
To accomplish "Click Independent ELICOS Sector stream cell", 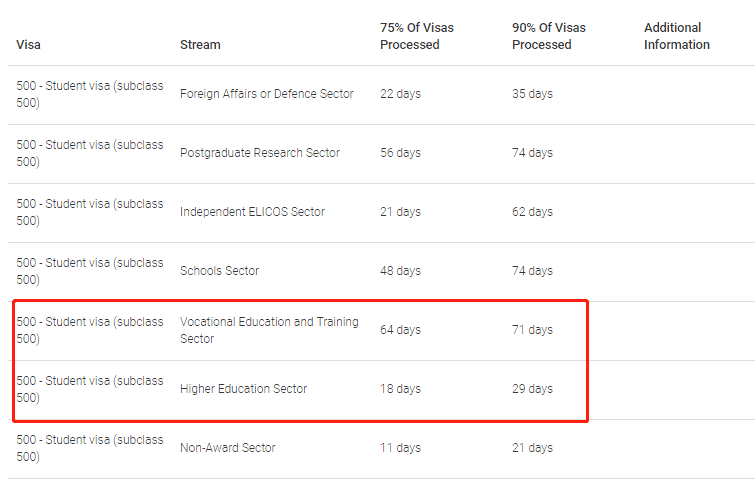I will point(252,212).
